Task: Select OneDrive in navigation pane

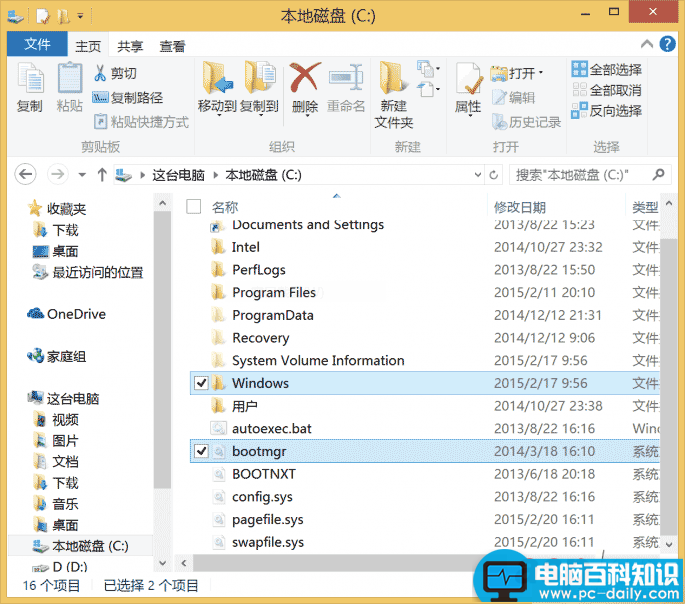Action: [x=66, y=314]
